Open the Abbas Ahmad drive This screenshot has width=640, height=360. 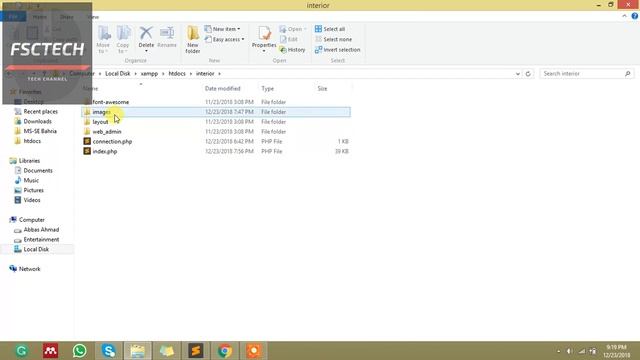click(41, 230)
